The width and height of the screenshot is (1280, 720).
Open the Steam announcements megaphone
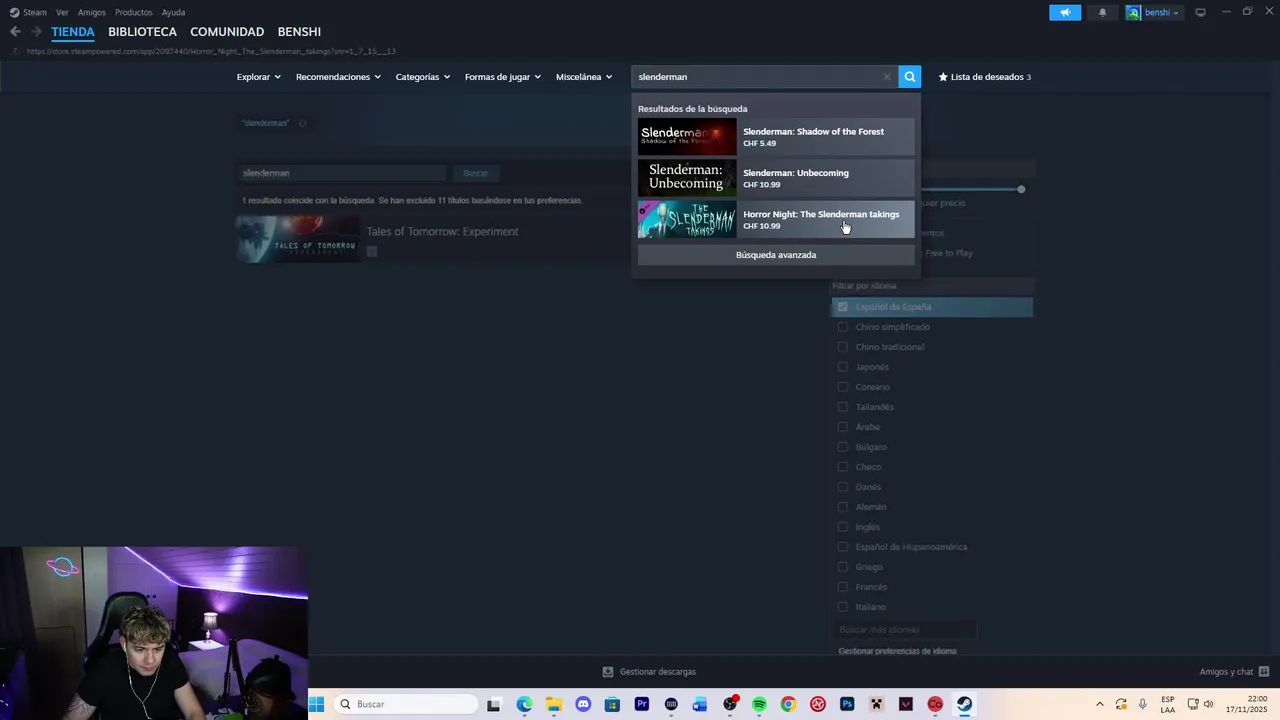(x=1065, y=12)
